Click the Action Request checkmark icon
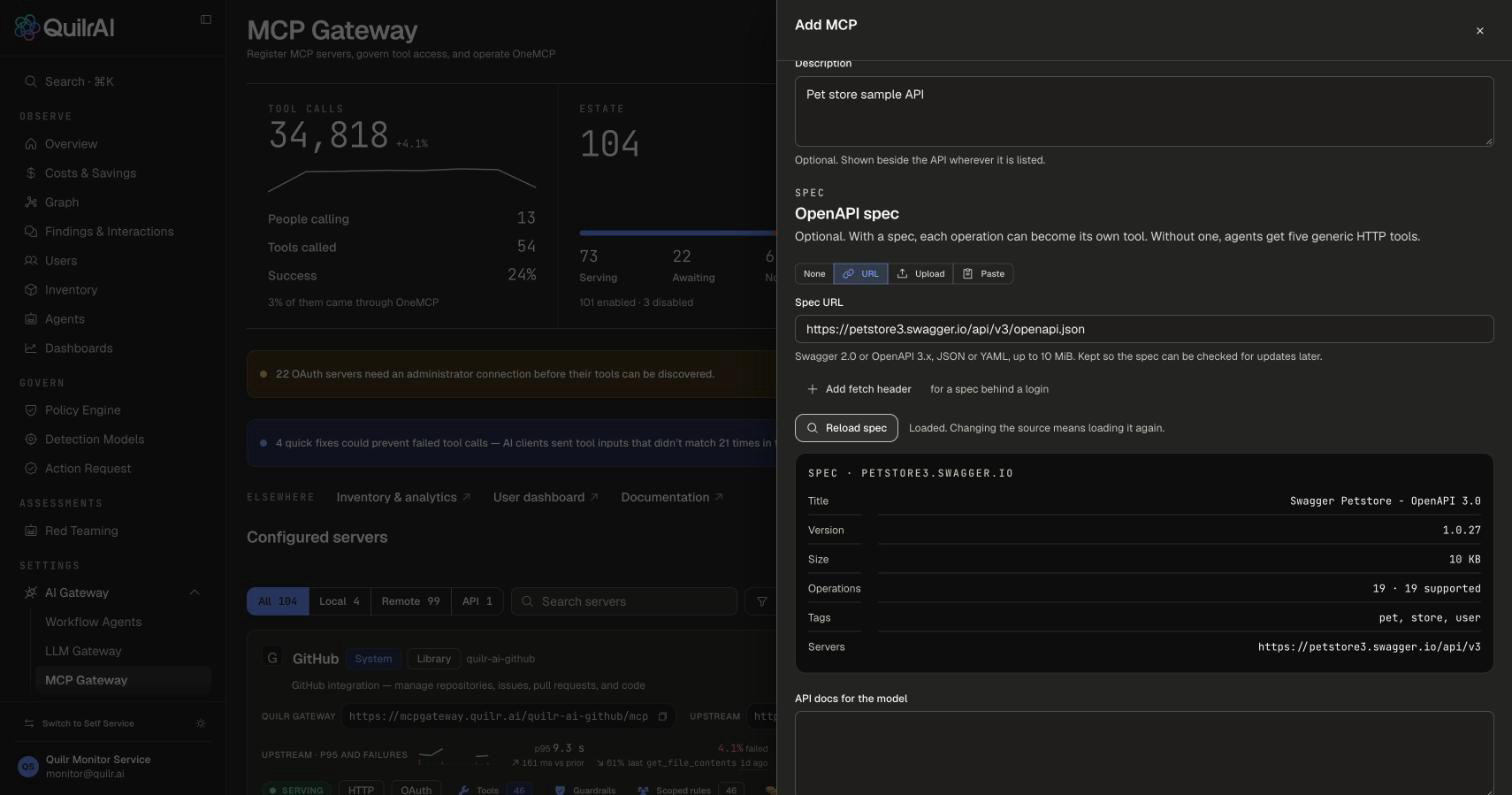This screenshot has width=1512, height=795. 31,468
